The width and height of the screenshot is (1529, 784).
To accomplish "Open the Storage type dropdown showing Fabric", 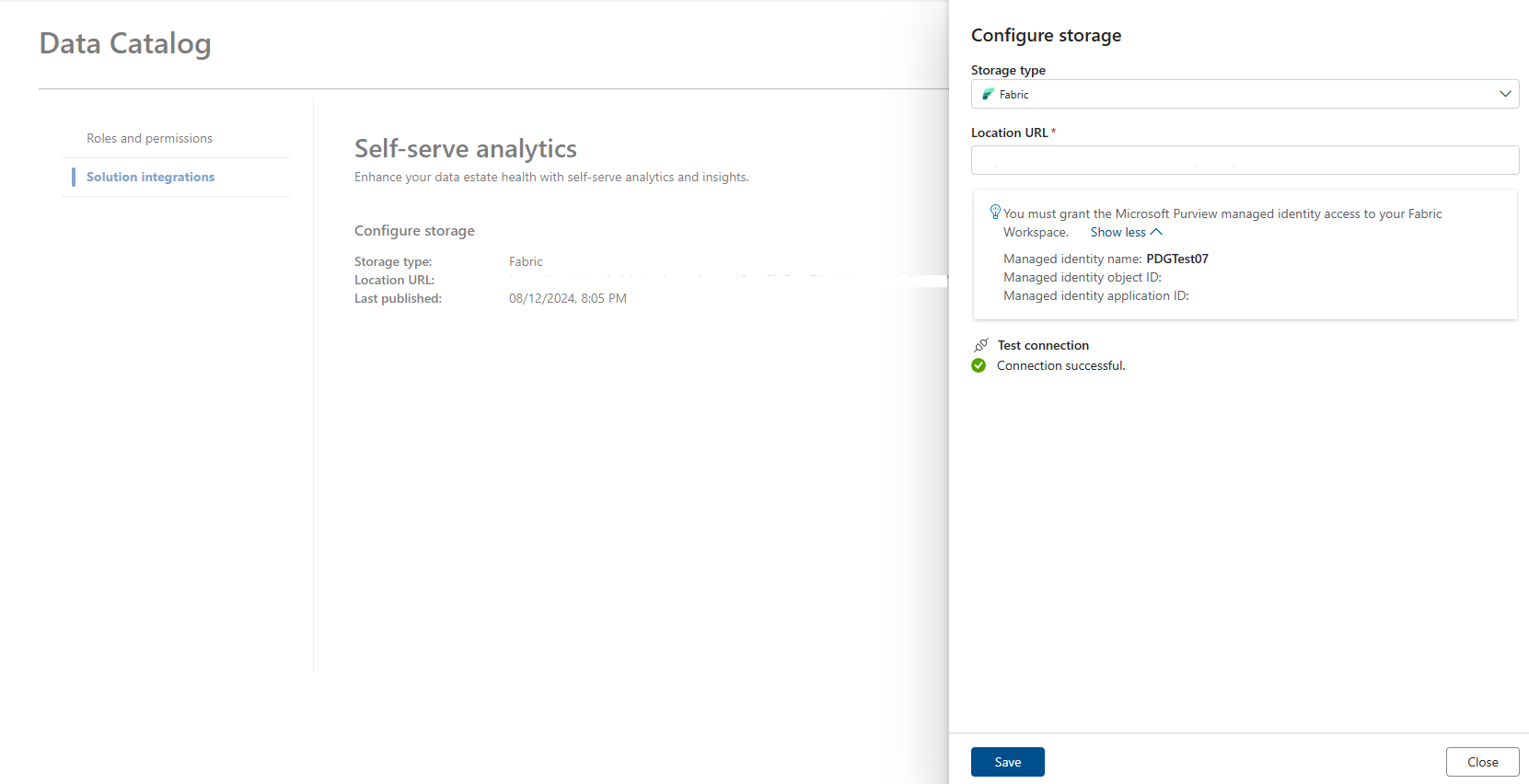I will tap(1245, 94).
